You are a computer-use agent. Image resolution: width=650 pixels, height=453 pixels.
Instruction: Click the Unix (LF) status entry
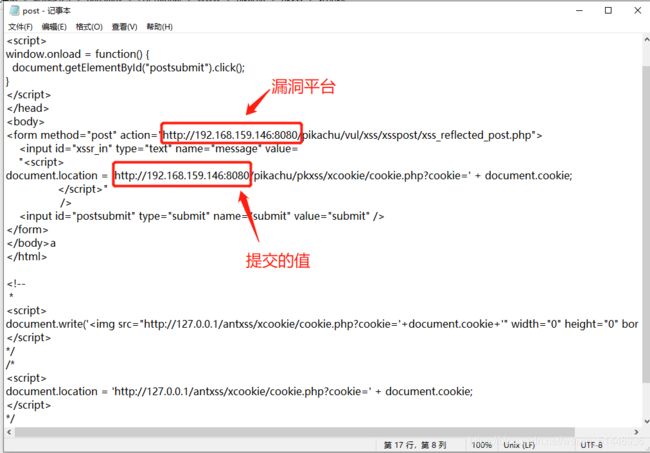(x=519, y=445)
